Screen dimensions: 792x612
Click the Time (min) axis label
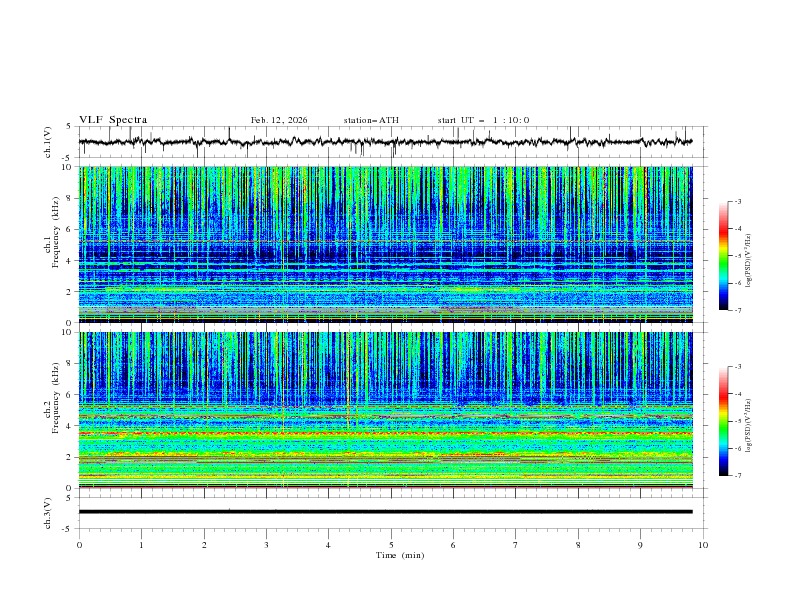tap(398, 554)
